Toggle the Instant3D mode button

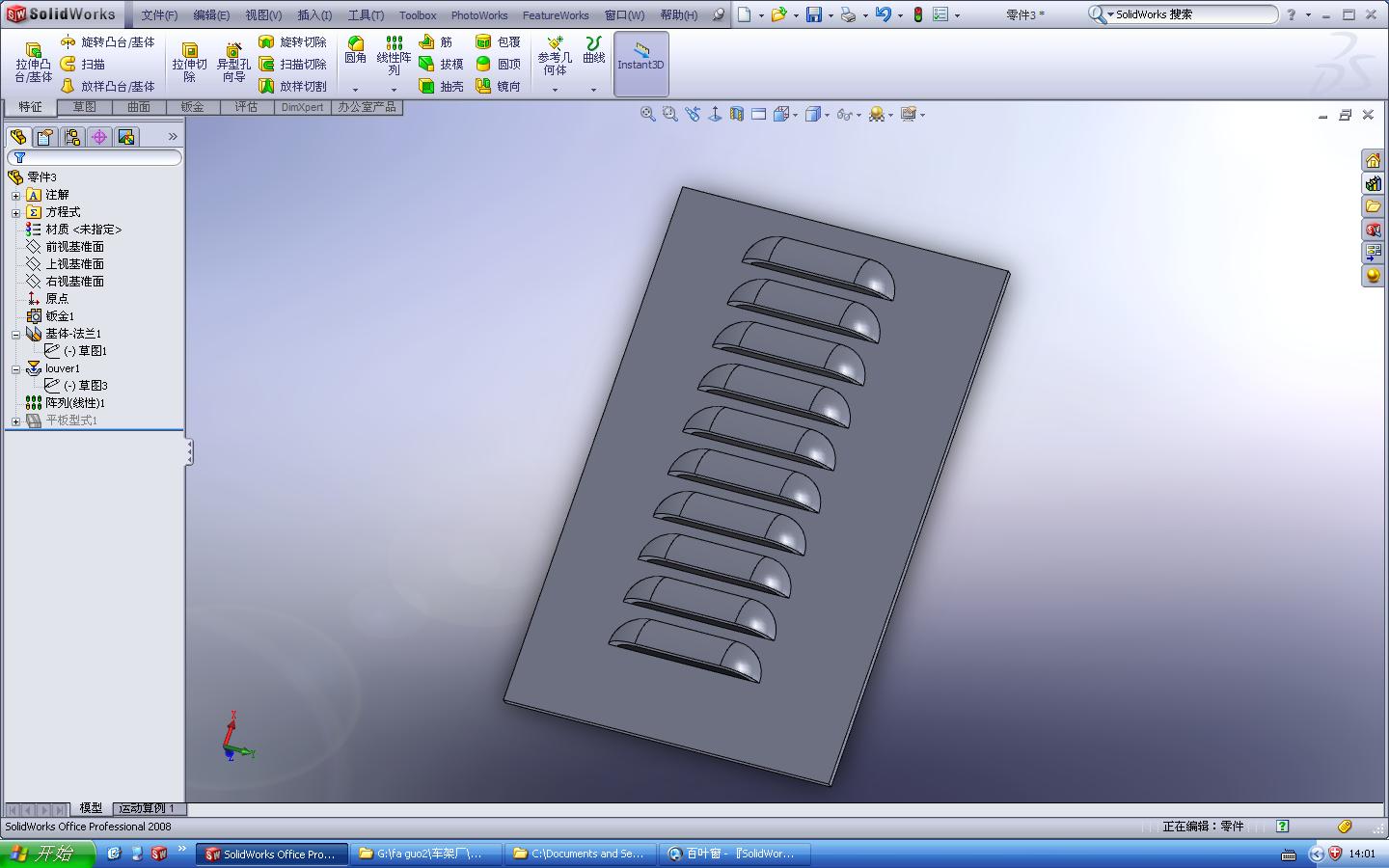point(641,64)
